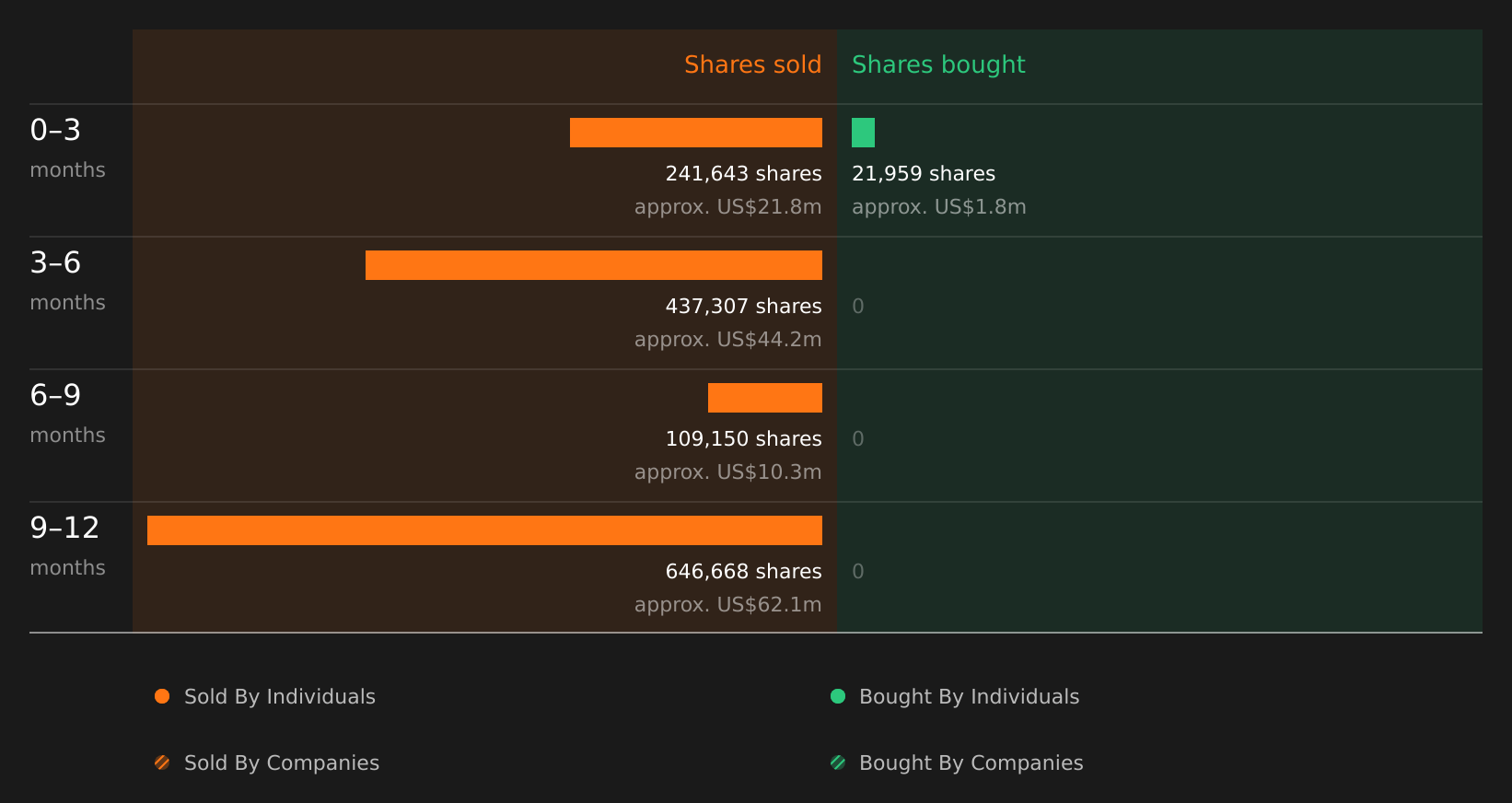Select the Sold By Companies legend label

282,763
